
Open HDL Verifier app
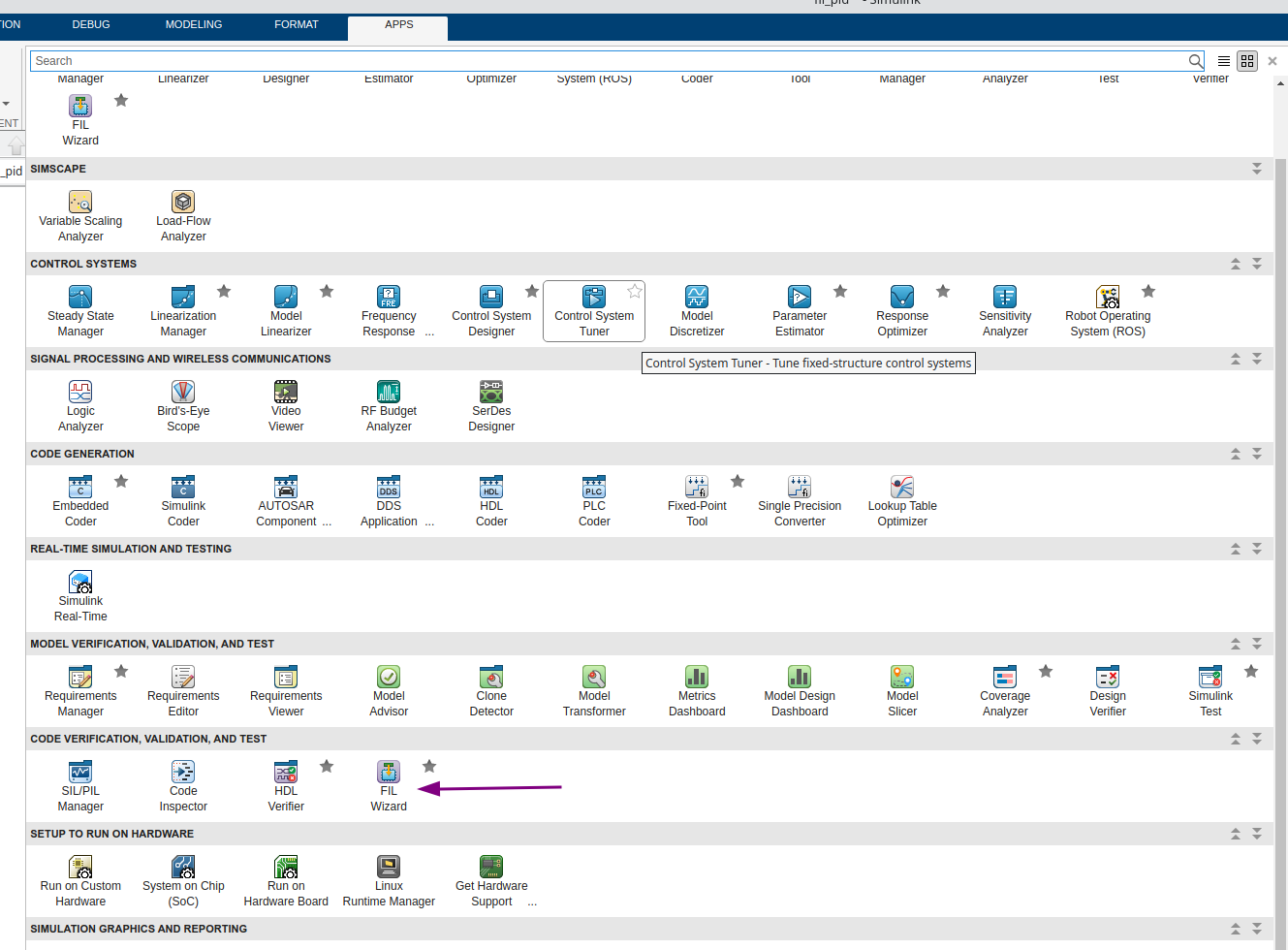(286, 785)
